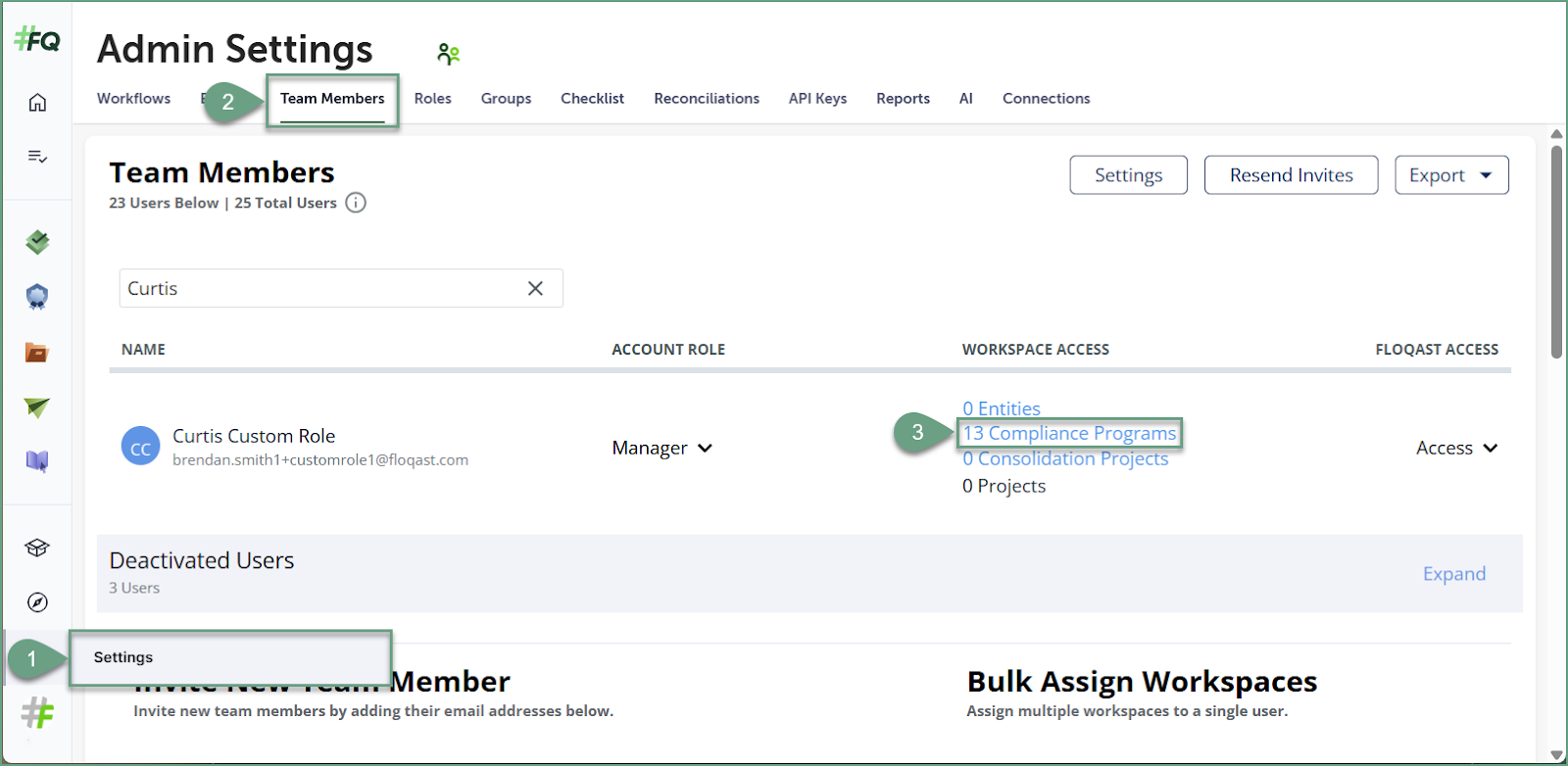Expand the Deactivated Users section
The image size is (1568, 766).
1453,574
